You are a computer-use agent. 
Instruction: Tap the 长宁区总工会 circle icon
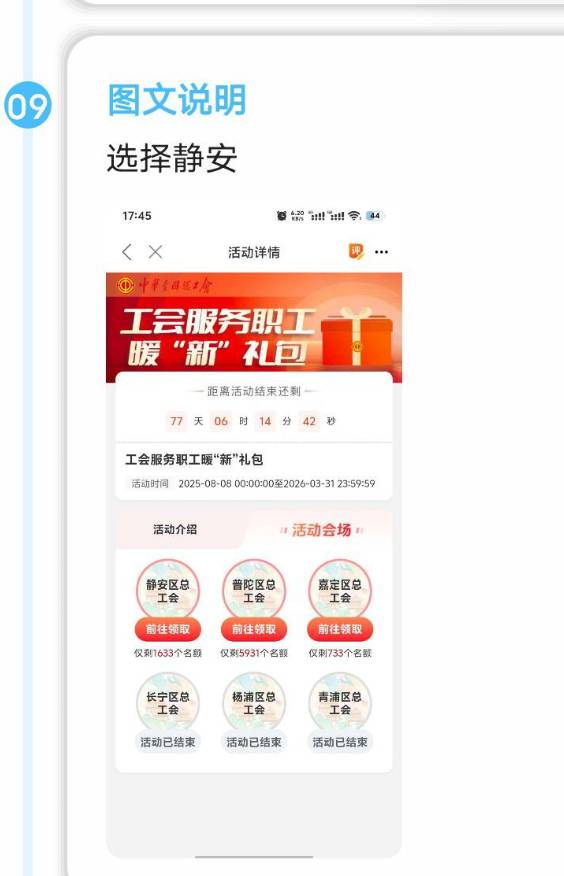tap(168, 703)
